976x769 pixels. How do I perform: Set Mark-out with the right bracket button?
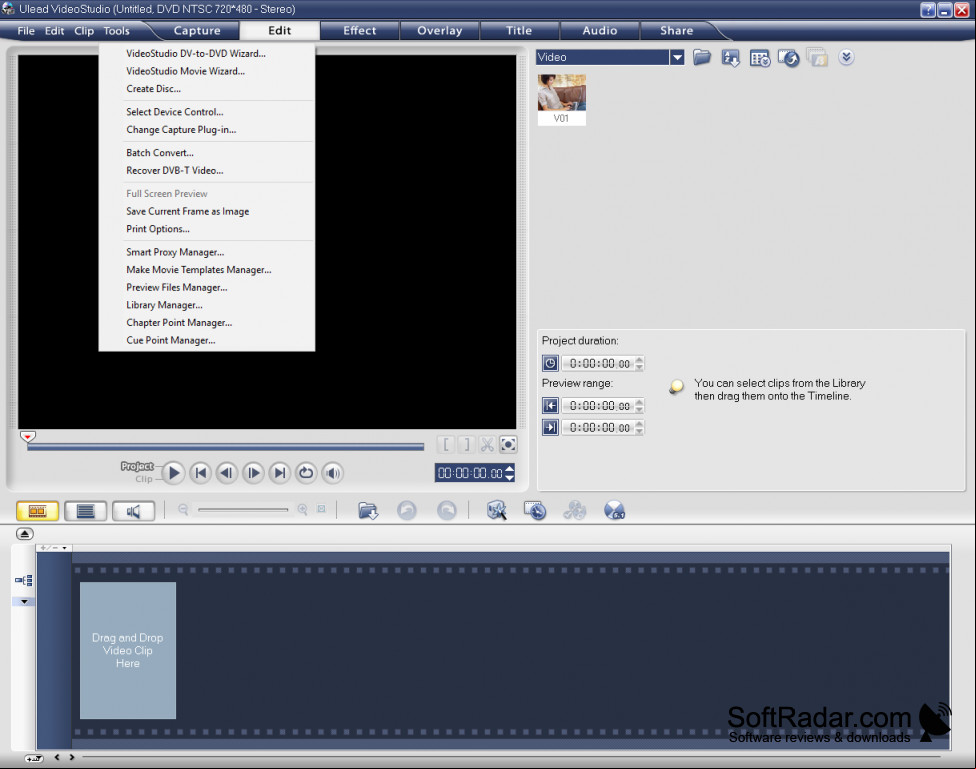click(x=466, y=445)
